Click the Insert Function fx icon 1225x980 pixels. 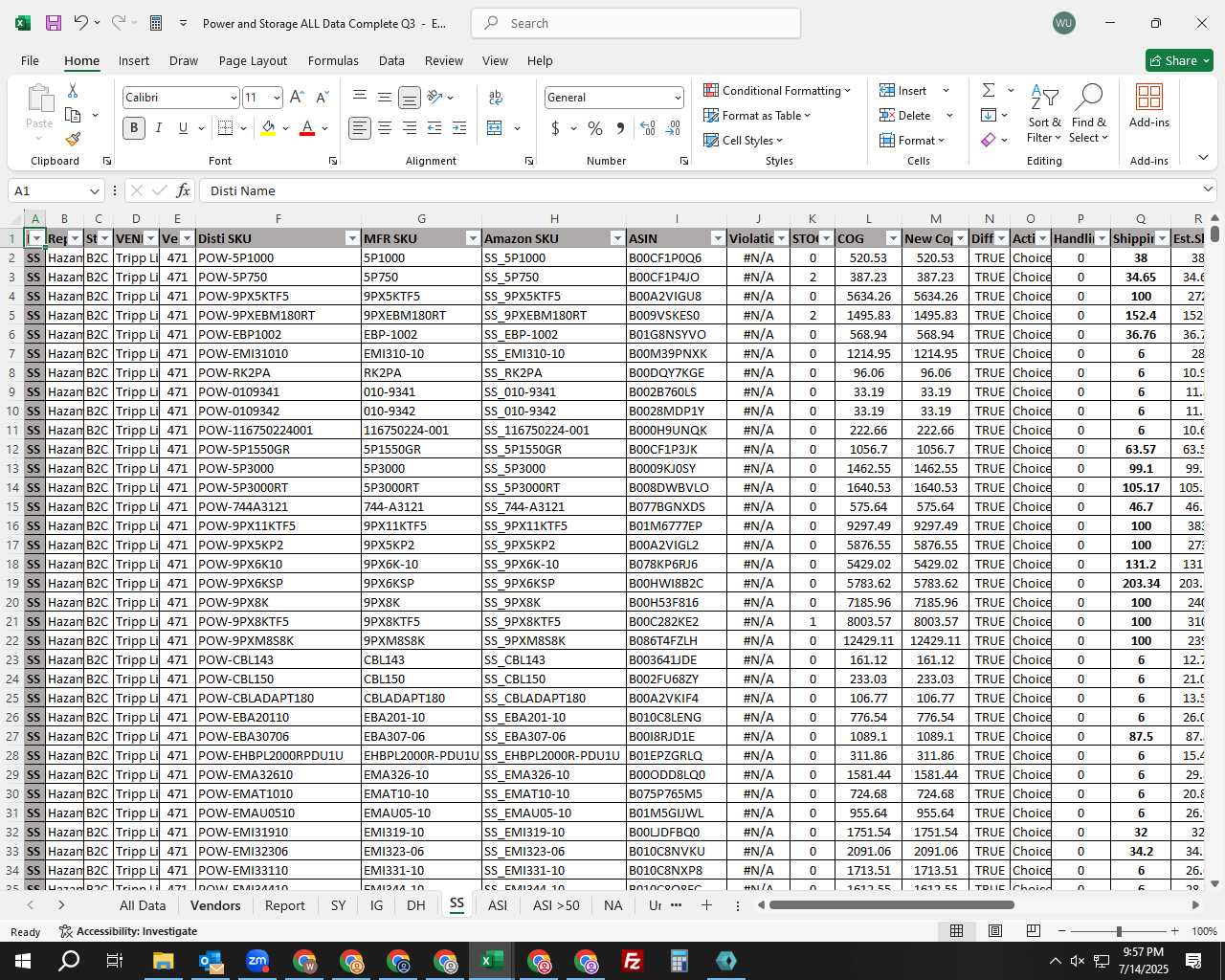[184, 190]
